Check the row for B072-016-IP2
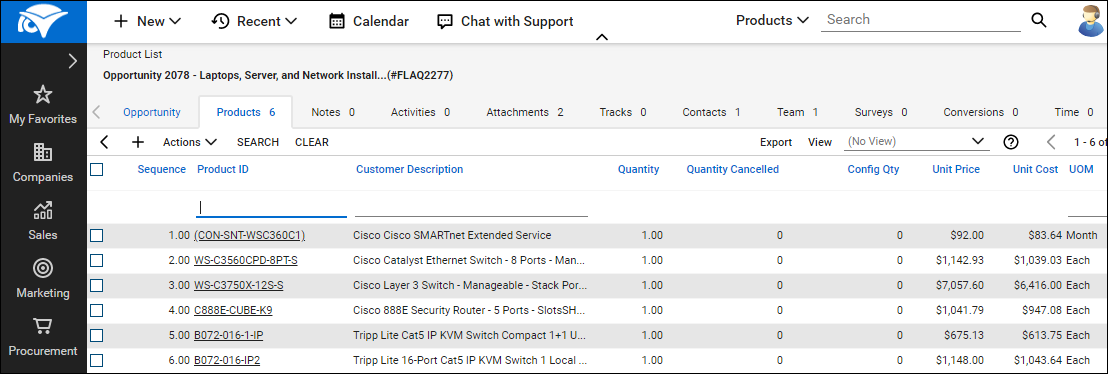Screen dimensions: 1108x374 click(97, 360)
